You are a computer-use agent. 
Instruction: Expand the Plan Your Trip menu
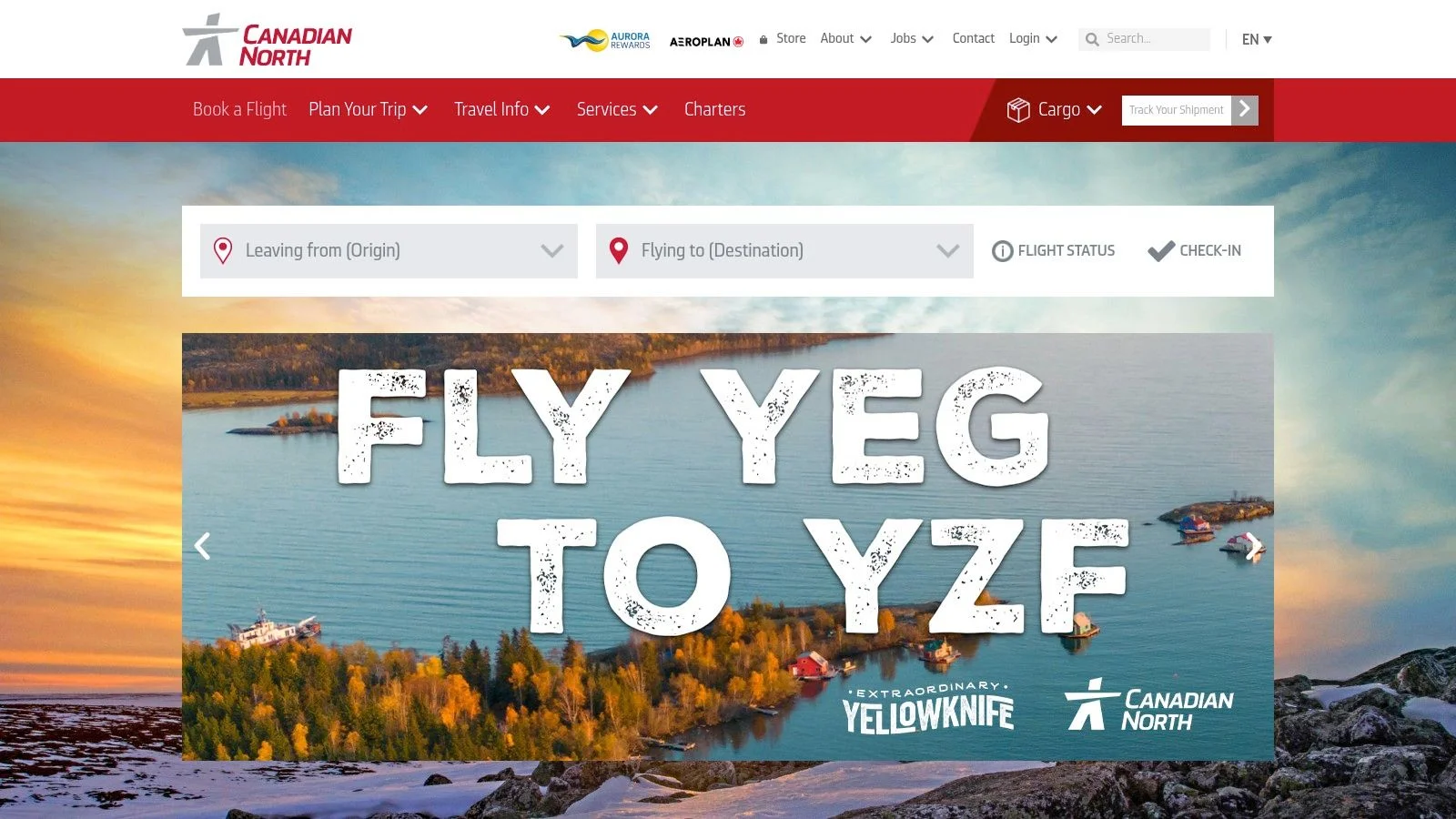click(x=368, y=109)
